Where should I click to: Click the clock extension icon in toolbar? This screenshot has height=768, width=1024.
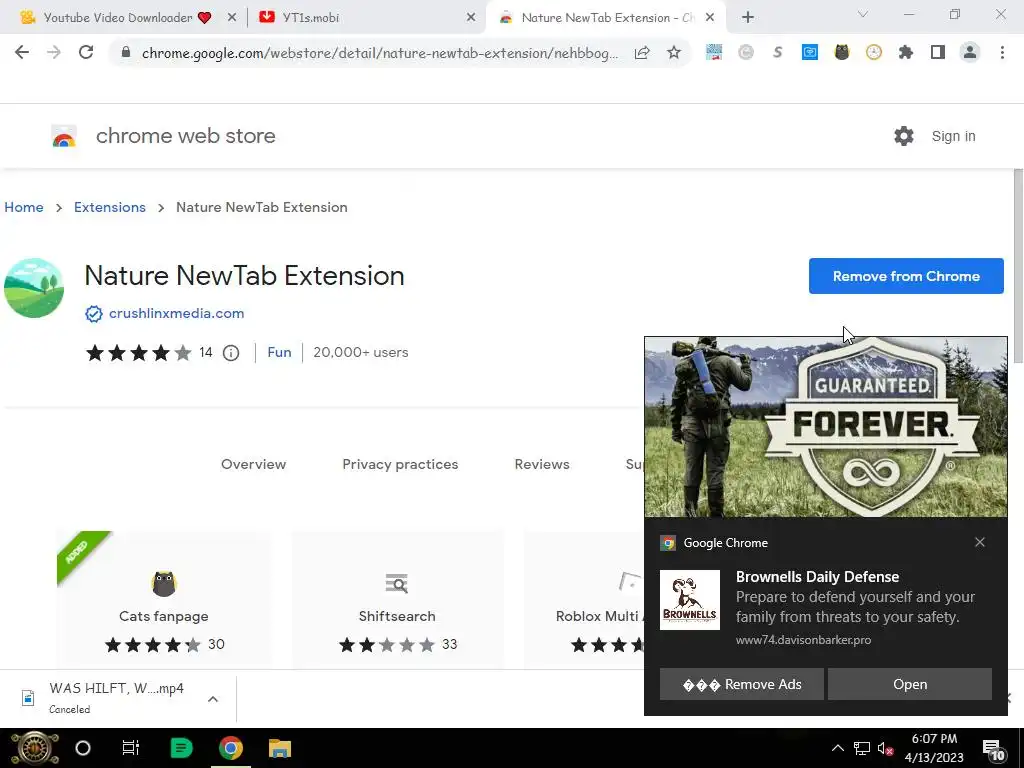(874, 53)
